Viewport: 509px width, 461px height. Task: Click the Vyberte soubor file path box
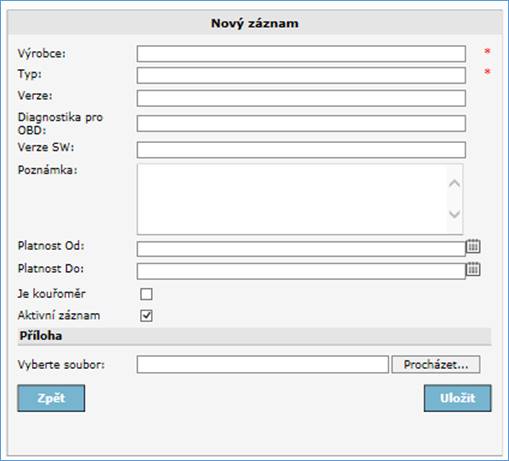[262, 364]
